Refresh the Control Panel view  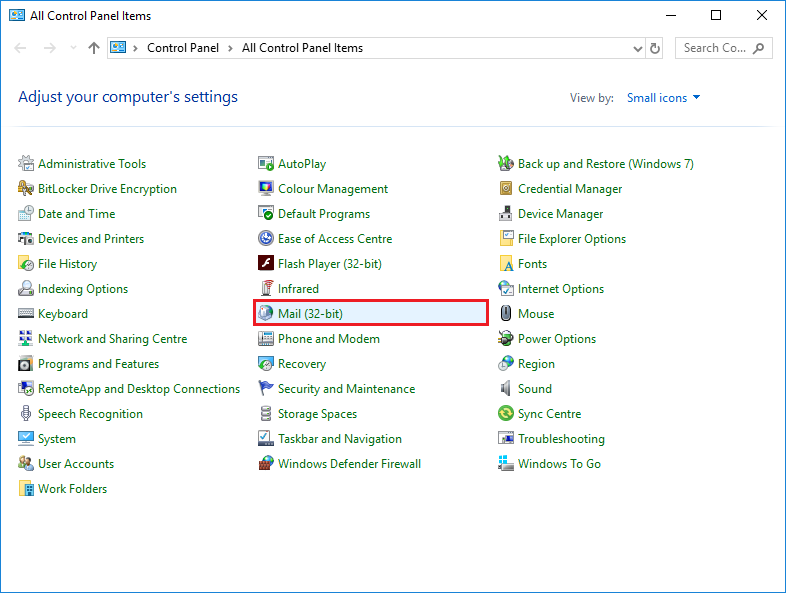[x=655, y=48]
